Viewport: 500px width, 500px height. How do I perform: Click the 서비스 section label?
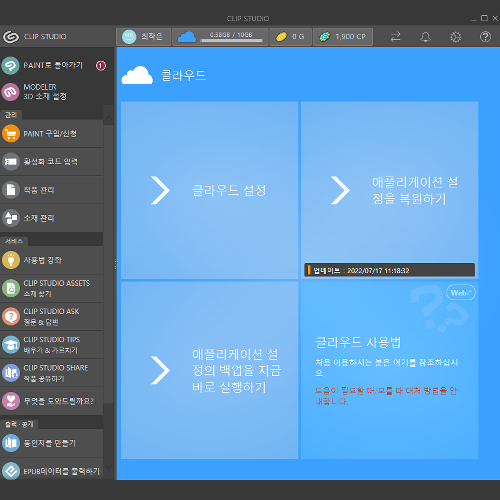tap(14, 241)
